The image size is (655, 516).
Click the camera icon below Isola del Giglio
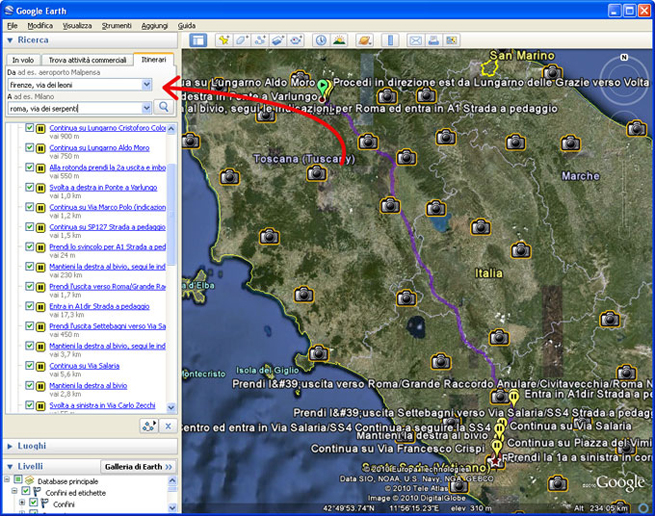tap(318, 353)
